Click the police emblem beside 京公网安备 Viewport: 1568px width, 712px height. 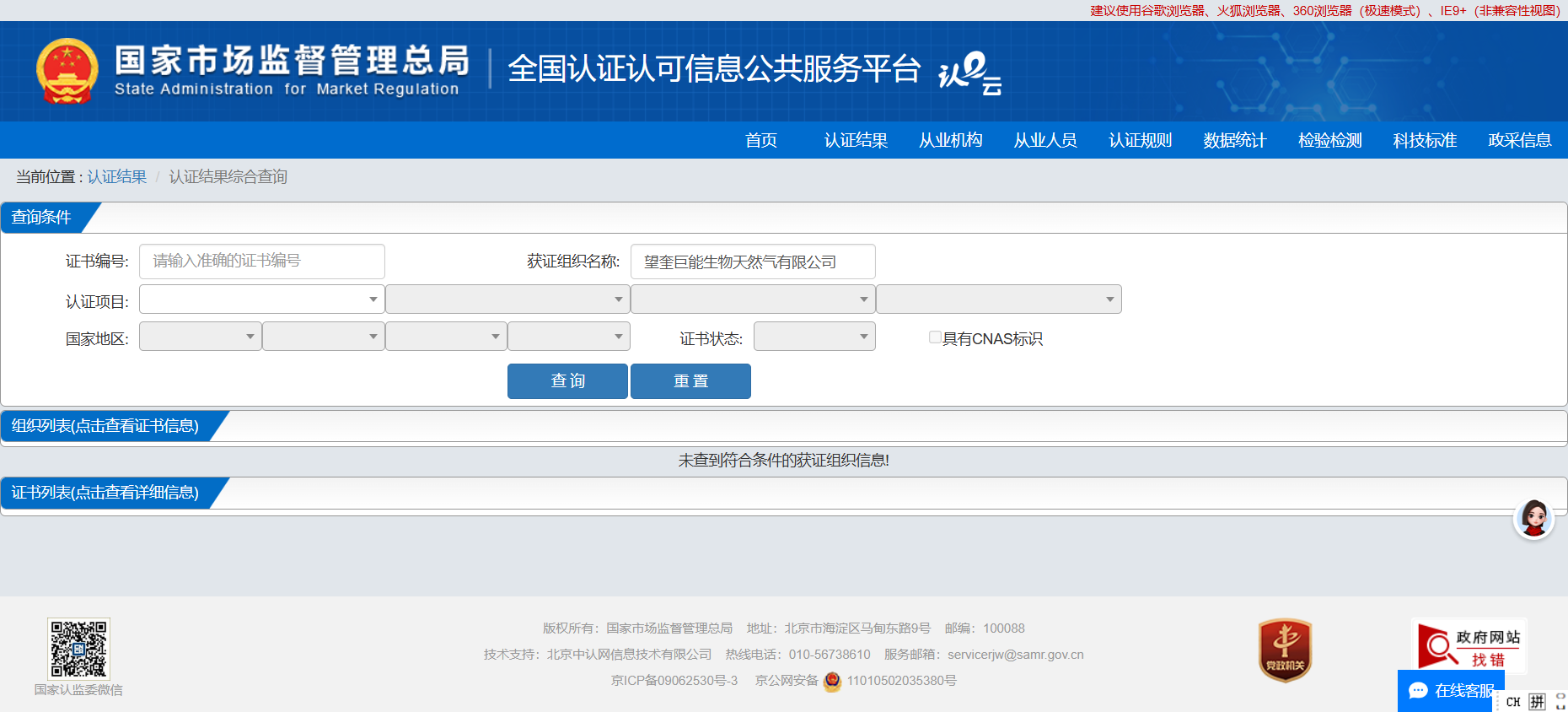point(832,681)
